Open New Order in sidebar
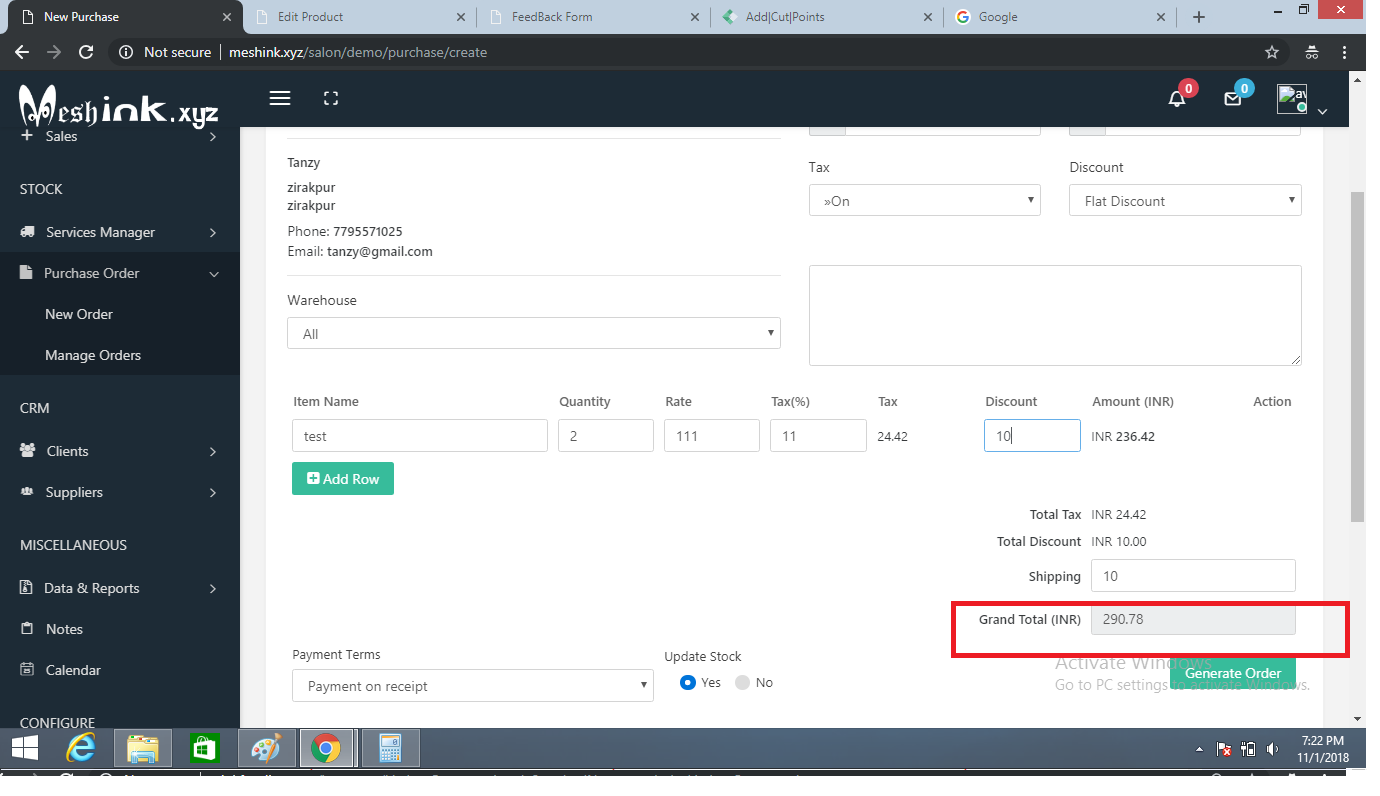Viewport: 1380px width, 796px height. pyautogui.click(x=79, y=314)
